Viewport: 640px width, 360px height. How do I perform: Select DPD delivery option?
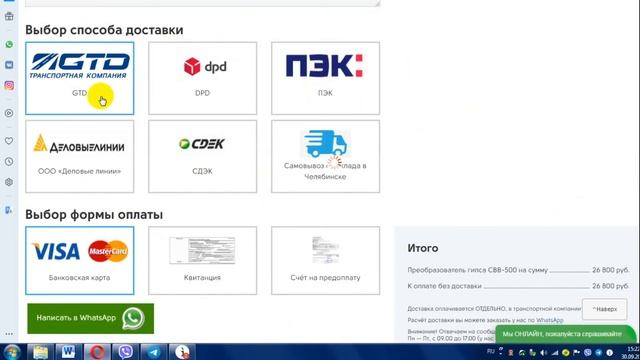point(202,78)
